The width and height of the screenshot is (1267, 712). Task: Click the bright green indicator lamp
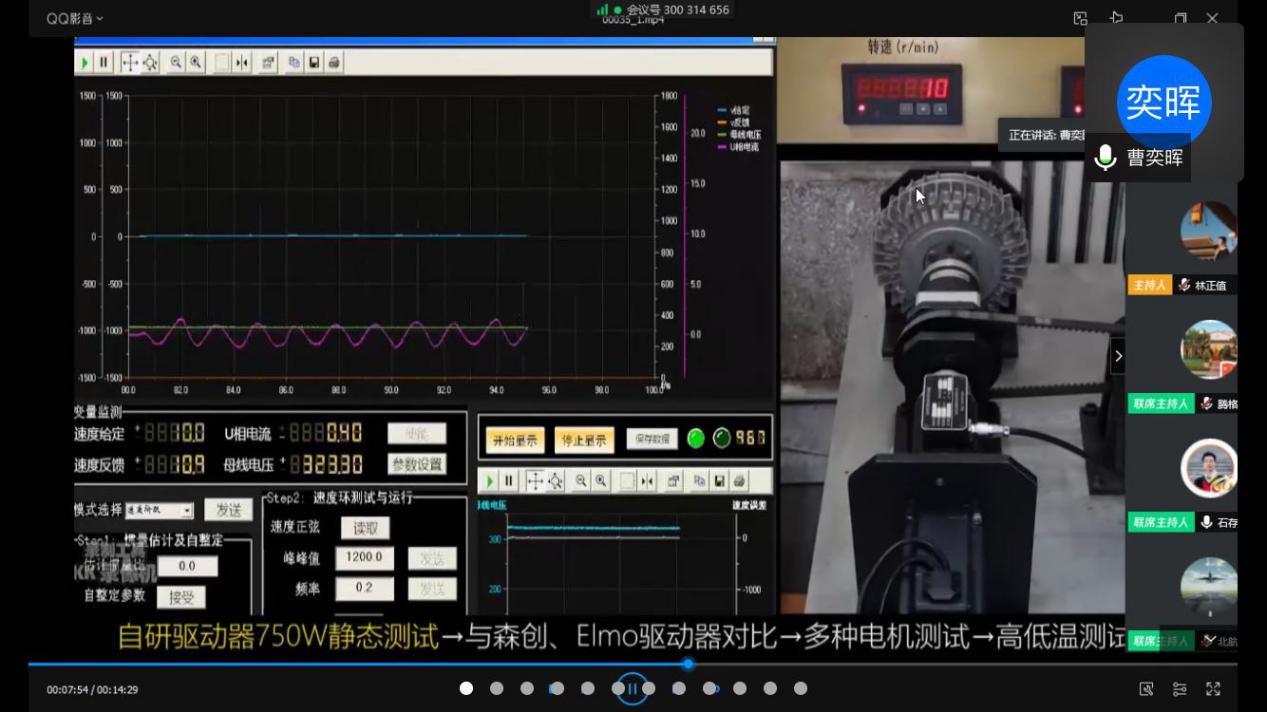(x=696, y=438)
